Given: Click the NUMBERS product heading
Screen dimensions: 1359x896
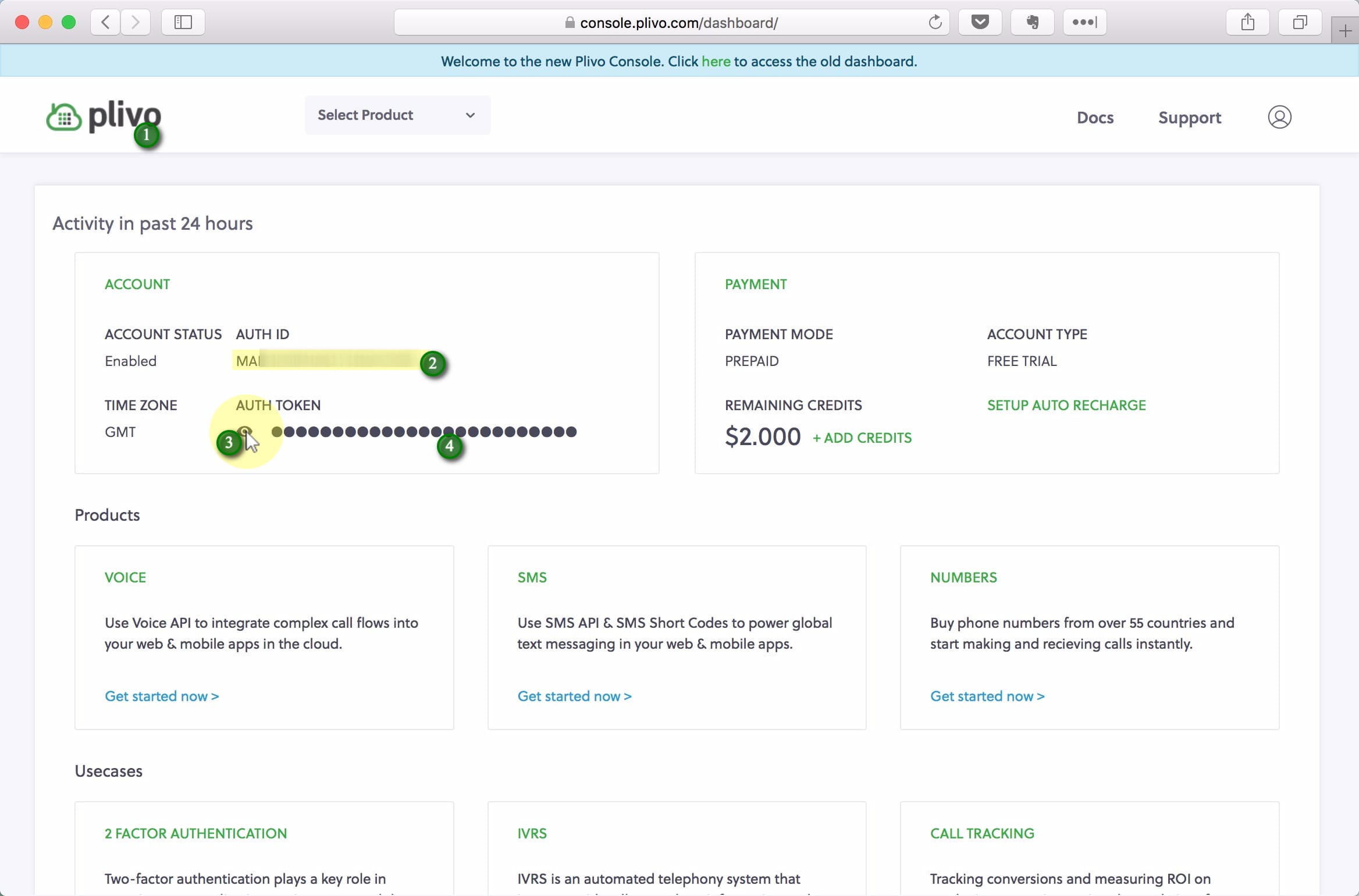Looking at the screenshot, I should coord(963,577).
